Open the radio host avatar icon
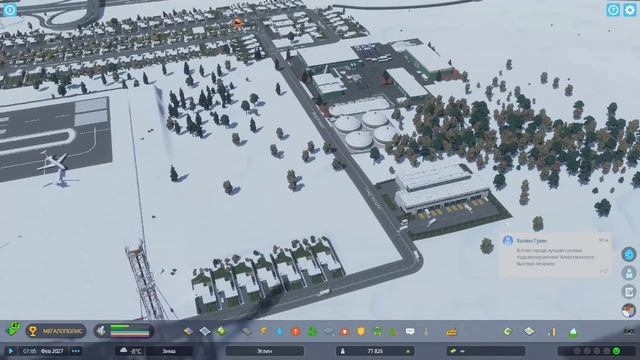The width and height of the screenshot is (640, 360). point(629,311)
